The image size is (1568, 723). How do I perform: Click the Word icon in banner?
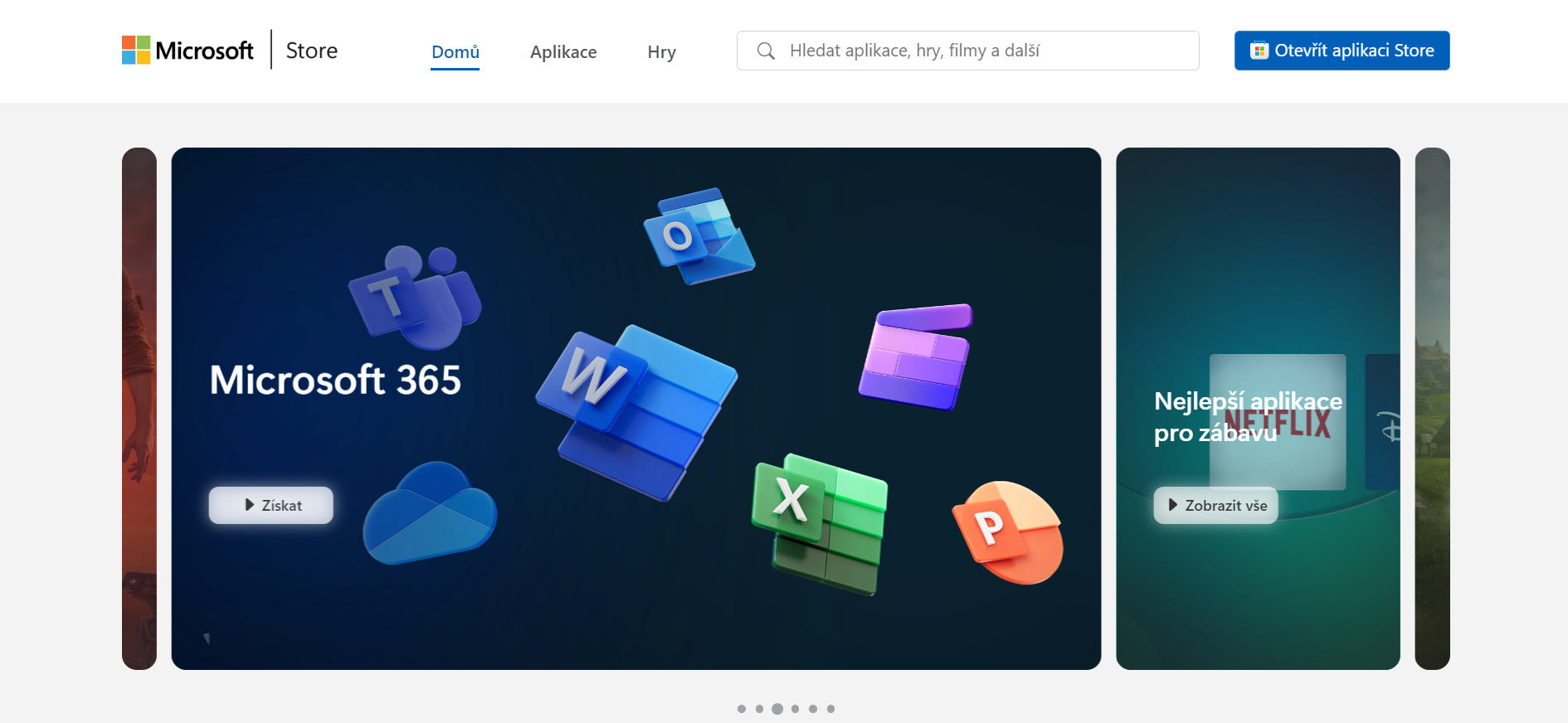coord(636,412)
